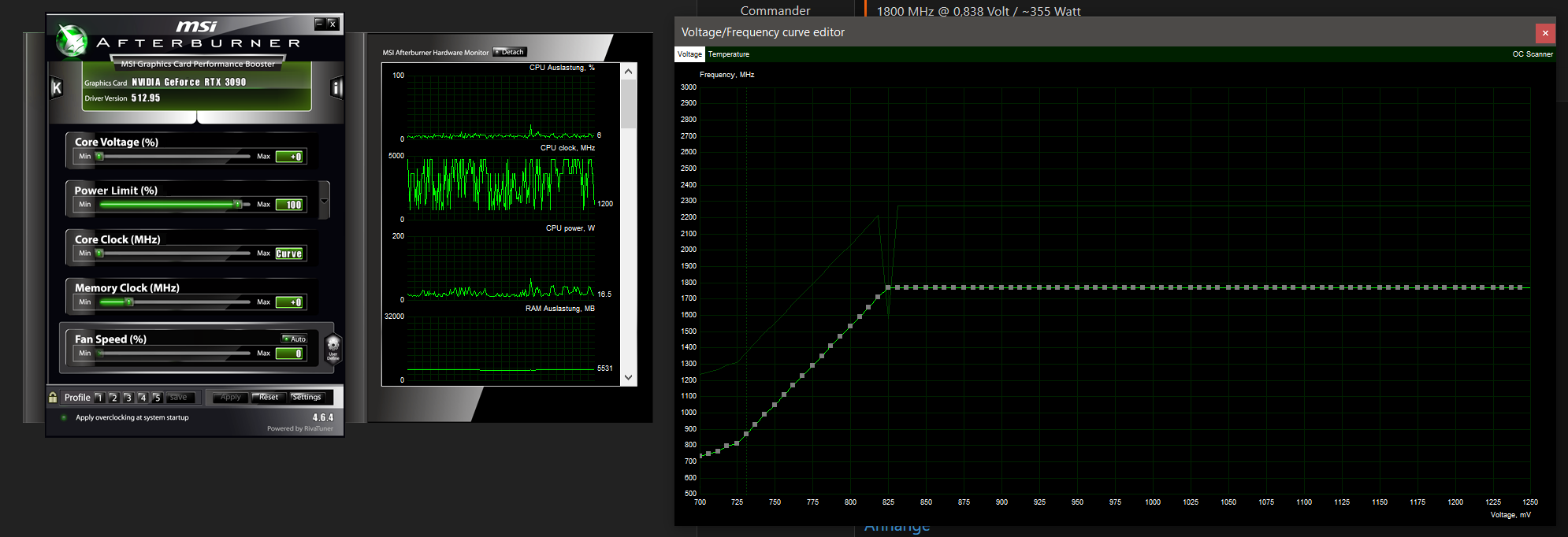Reset the overclocking settings
1568x537 pixels.
269,398
